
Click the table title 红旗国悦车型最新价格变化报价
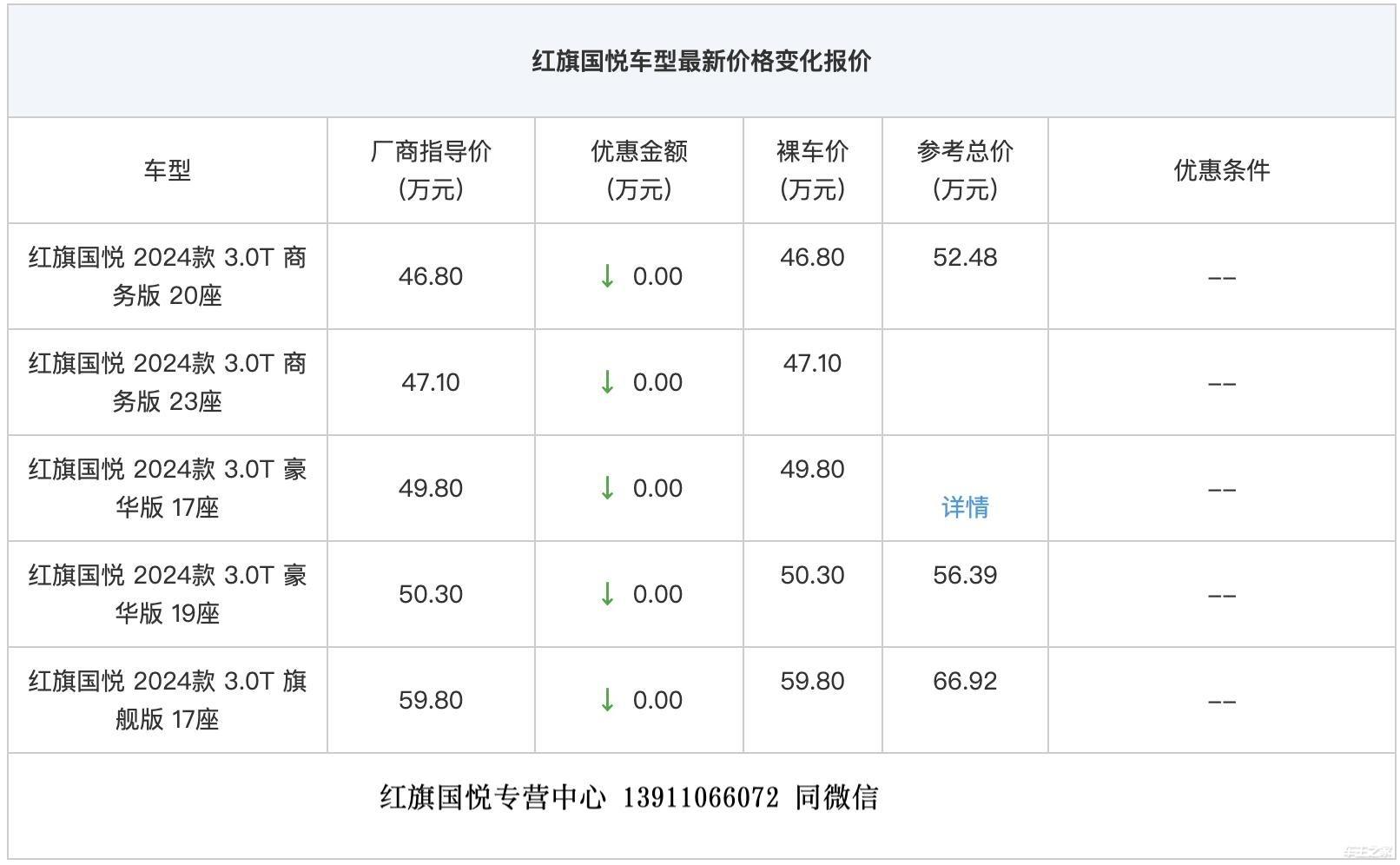[702, 62]
